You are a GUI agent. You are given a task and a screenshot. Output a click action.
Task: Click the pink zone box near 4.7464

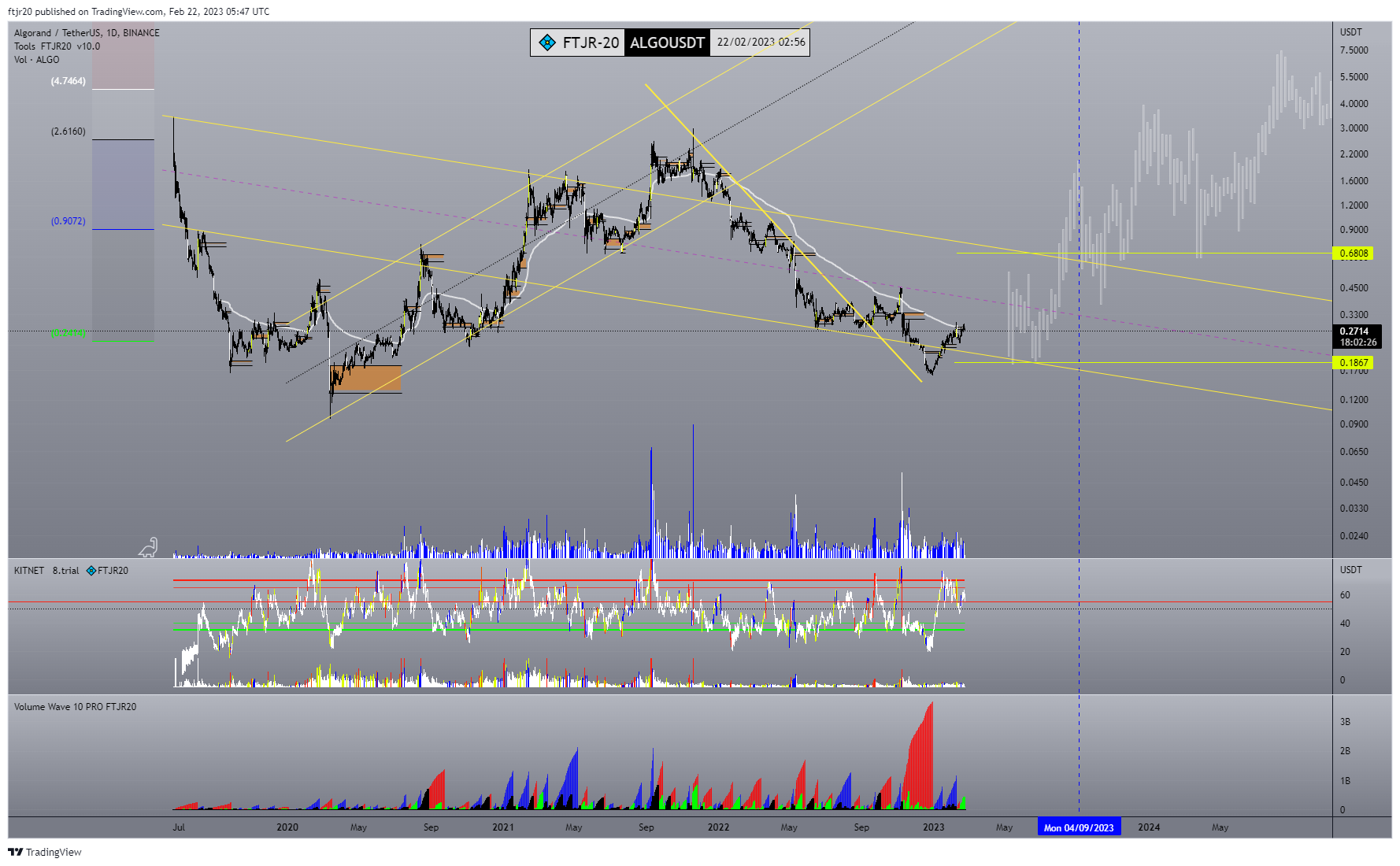pos(123,57)
